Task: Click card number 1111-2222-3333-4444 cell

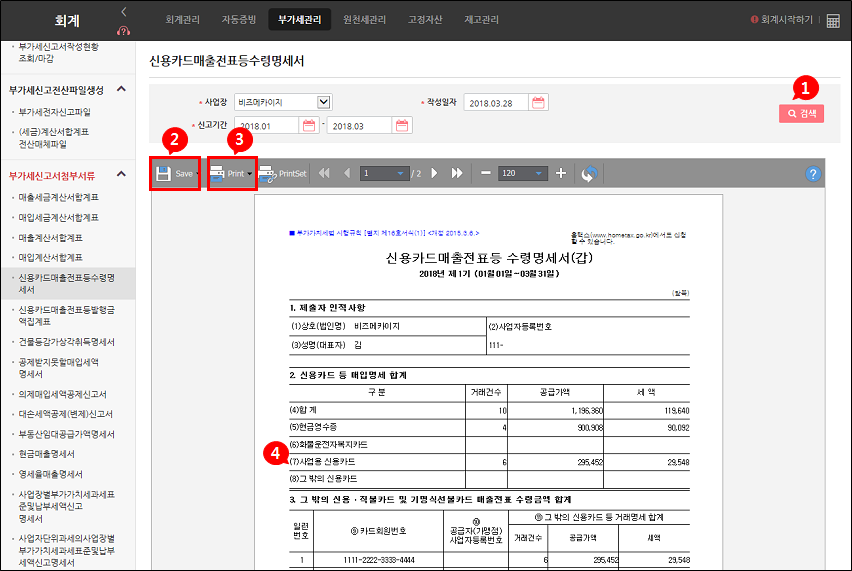Action: click(x=379, y=560)
